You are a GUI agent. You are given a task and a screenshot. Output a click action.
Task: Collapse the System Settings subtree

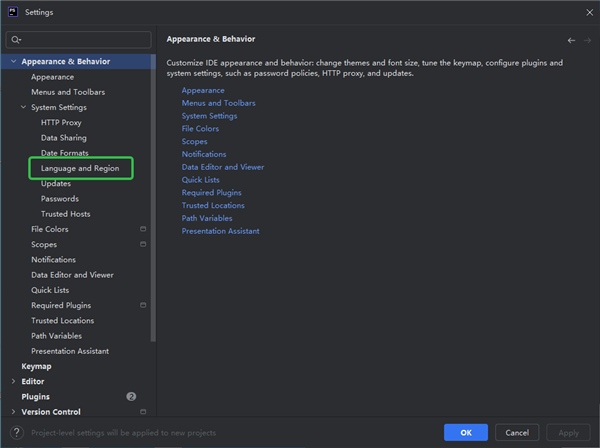[x=23, y=107]
